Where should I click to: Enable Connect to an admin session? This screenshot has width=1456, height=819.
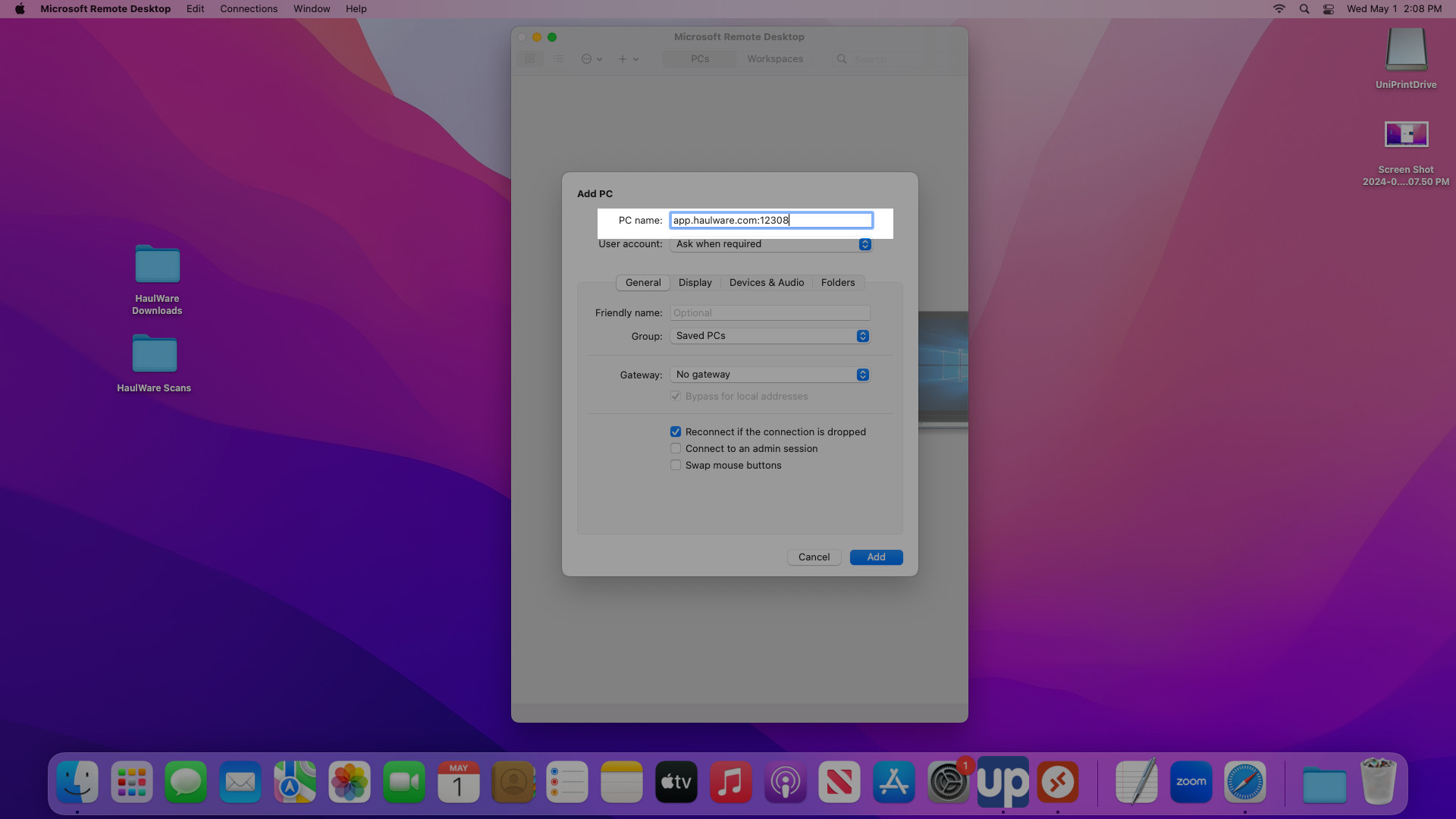tap(676, 449)
